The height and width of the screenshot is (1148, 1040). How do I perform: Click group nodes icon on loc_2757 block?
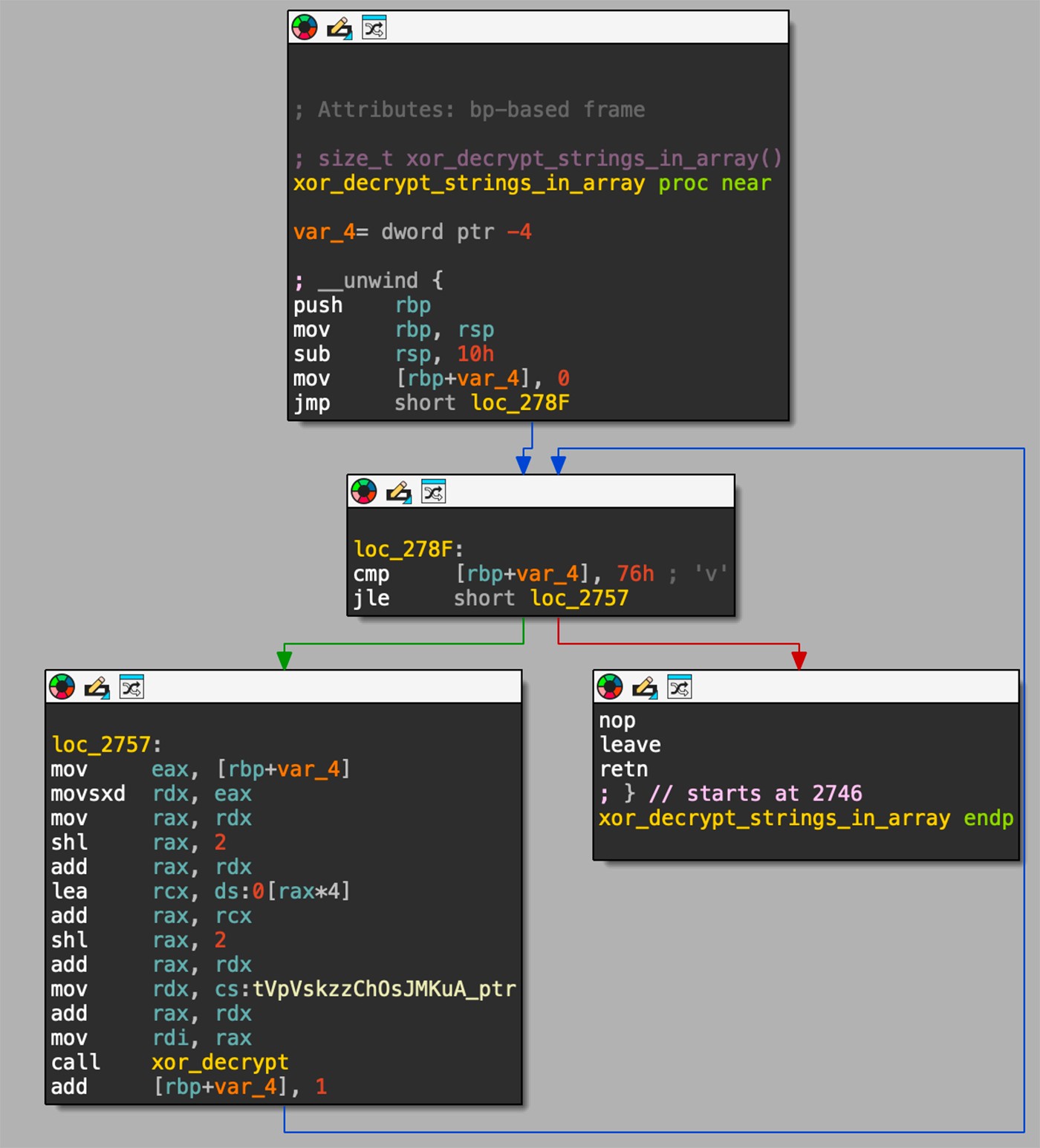click(131, 687)
